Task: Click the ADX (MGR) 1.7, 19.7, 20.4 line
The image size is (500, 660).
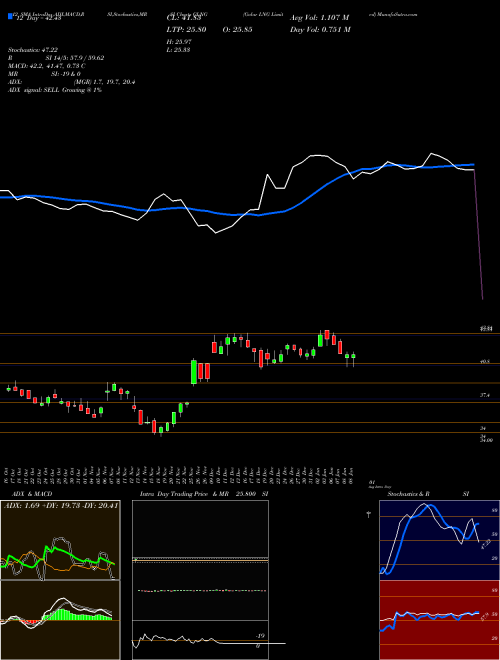Action: click(71, 82)
